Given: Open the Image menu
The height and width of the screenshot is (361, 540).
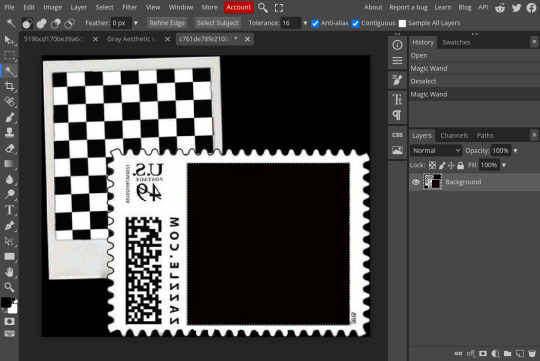Looking at the screenshot, I should tap(52, 7).
